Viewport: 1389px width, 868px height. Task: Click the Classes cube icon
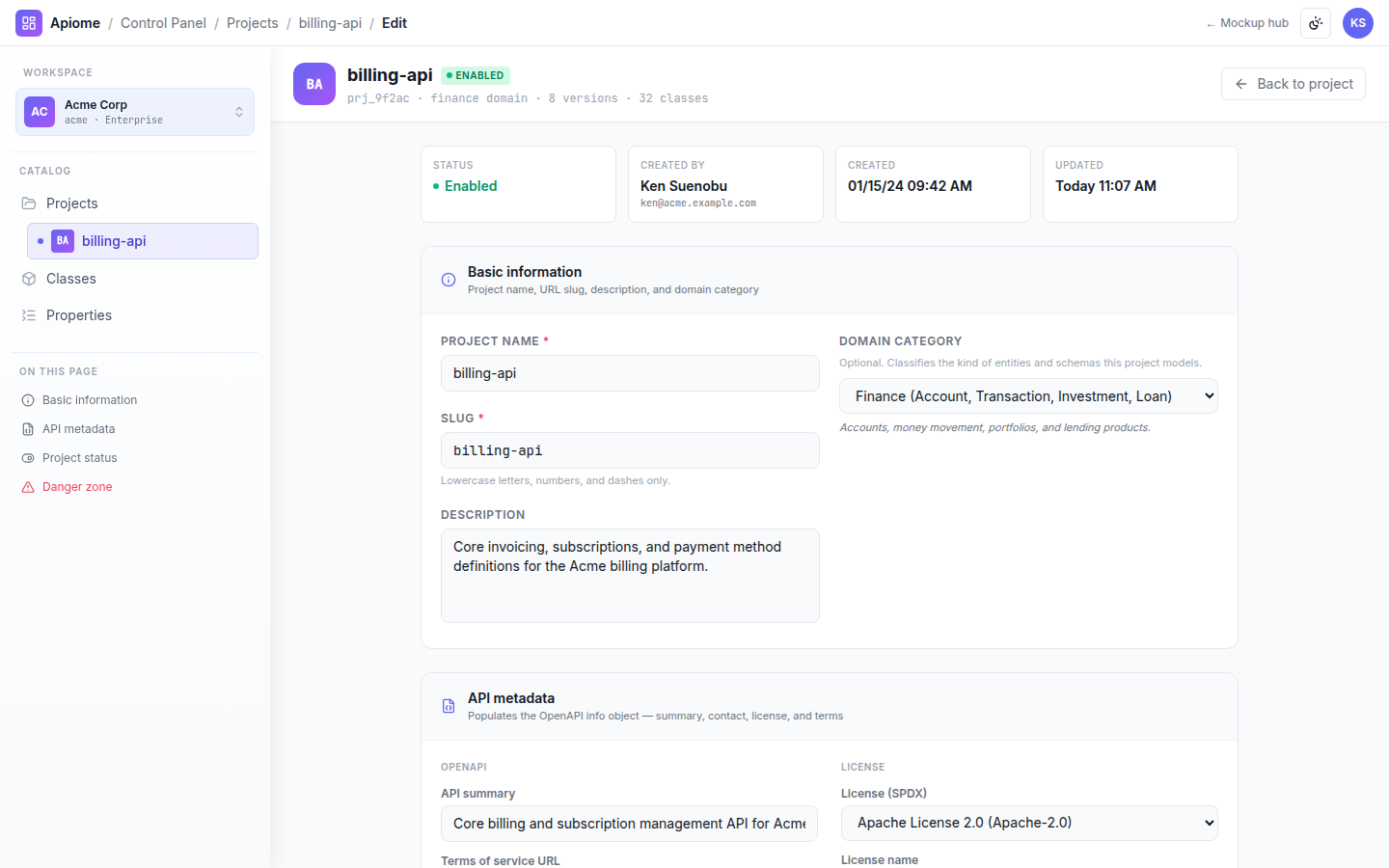[x=29, y=279]
